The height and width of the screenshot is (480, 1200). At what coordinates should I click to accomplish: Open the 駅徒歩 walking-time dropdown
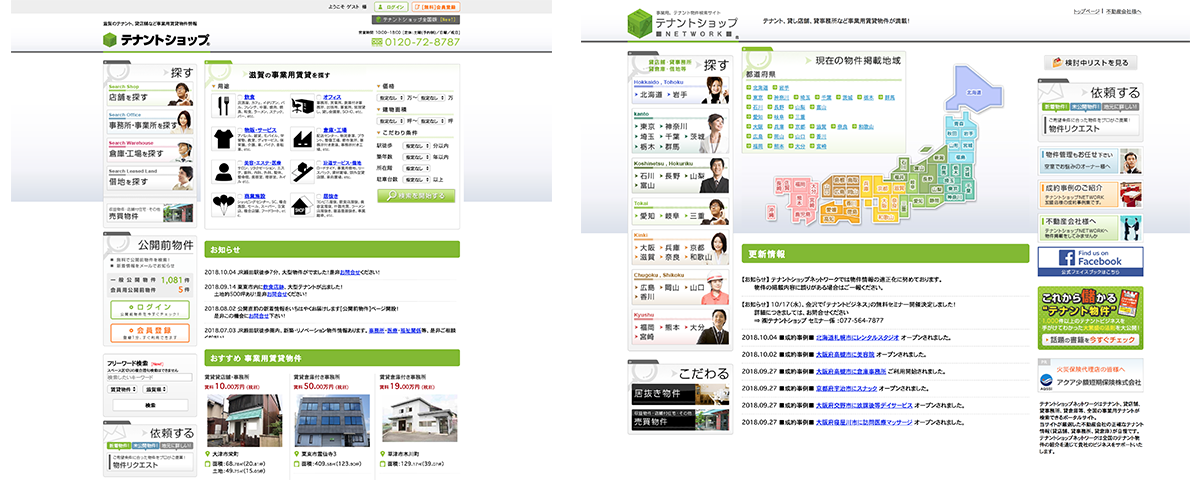(418, 146)
